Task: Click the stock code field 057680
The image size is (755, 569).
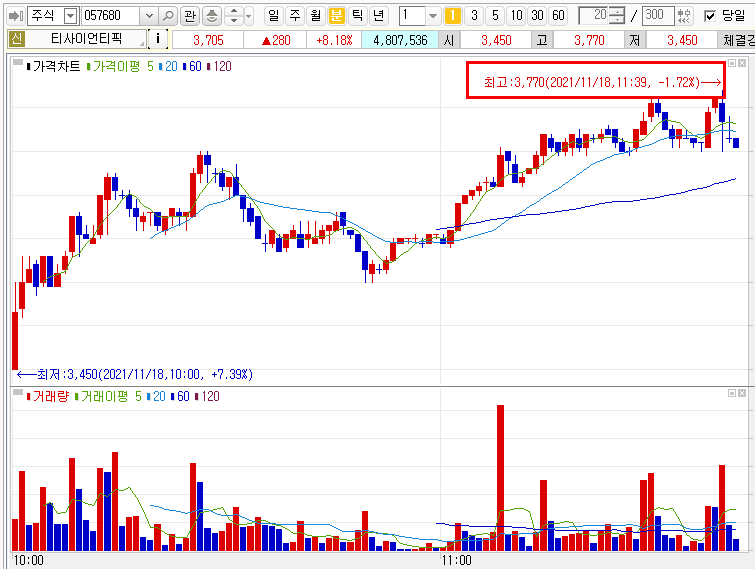Action: point(111,16)
